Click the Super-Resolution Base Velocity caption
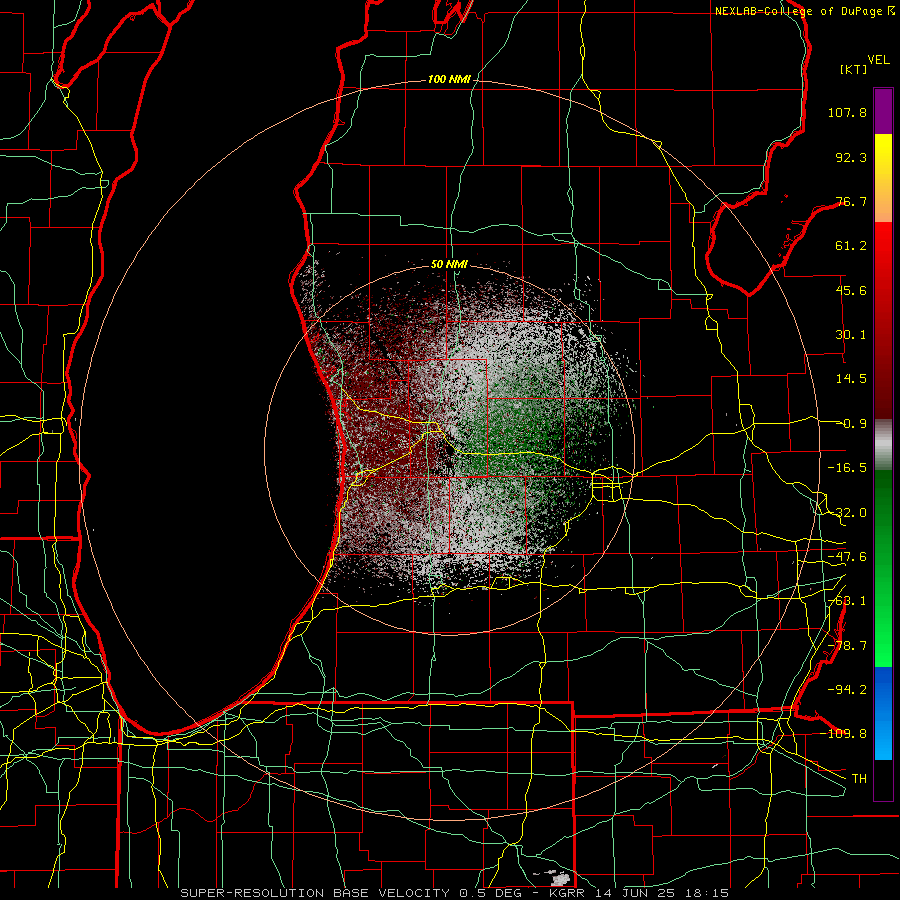The image size is (900, 900). pos(455,893)
